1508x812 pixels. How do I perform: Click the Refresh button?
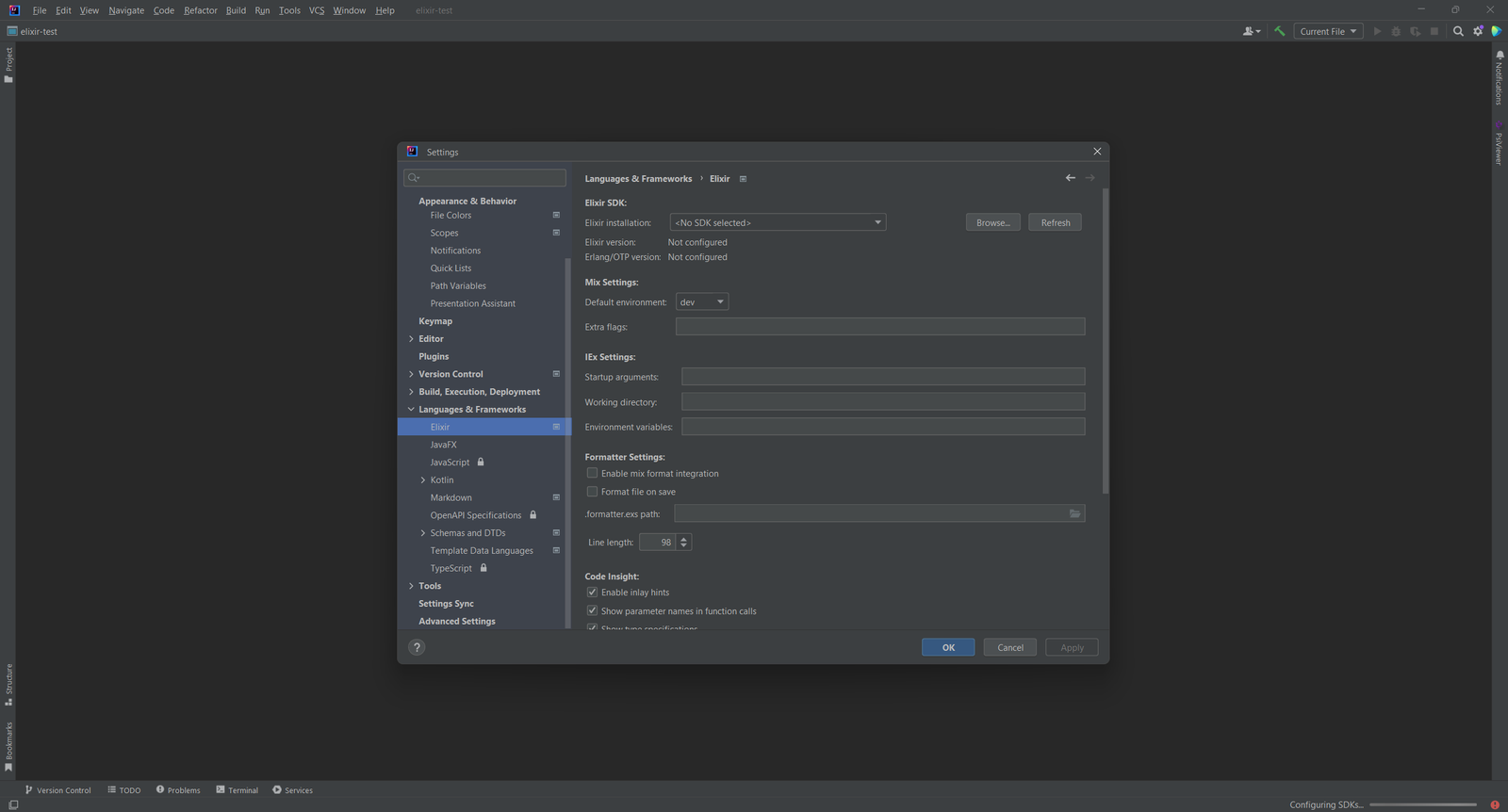[1056, 222]
